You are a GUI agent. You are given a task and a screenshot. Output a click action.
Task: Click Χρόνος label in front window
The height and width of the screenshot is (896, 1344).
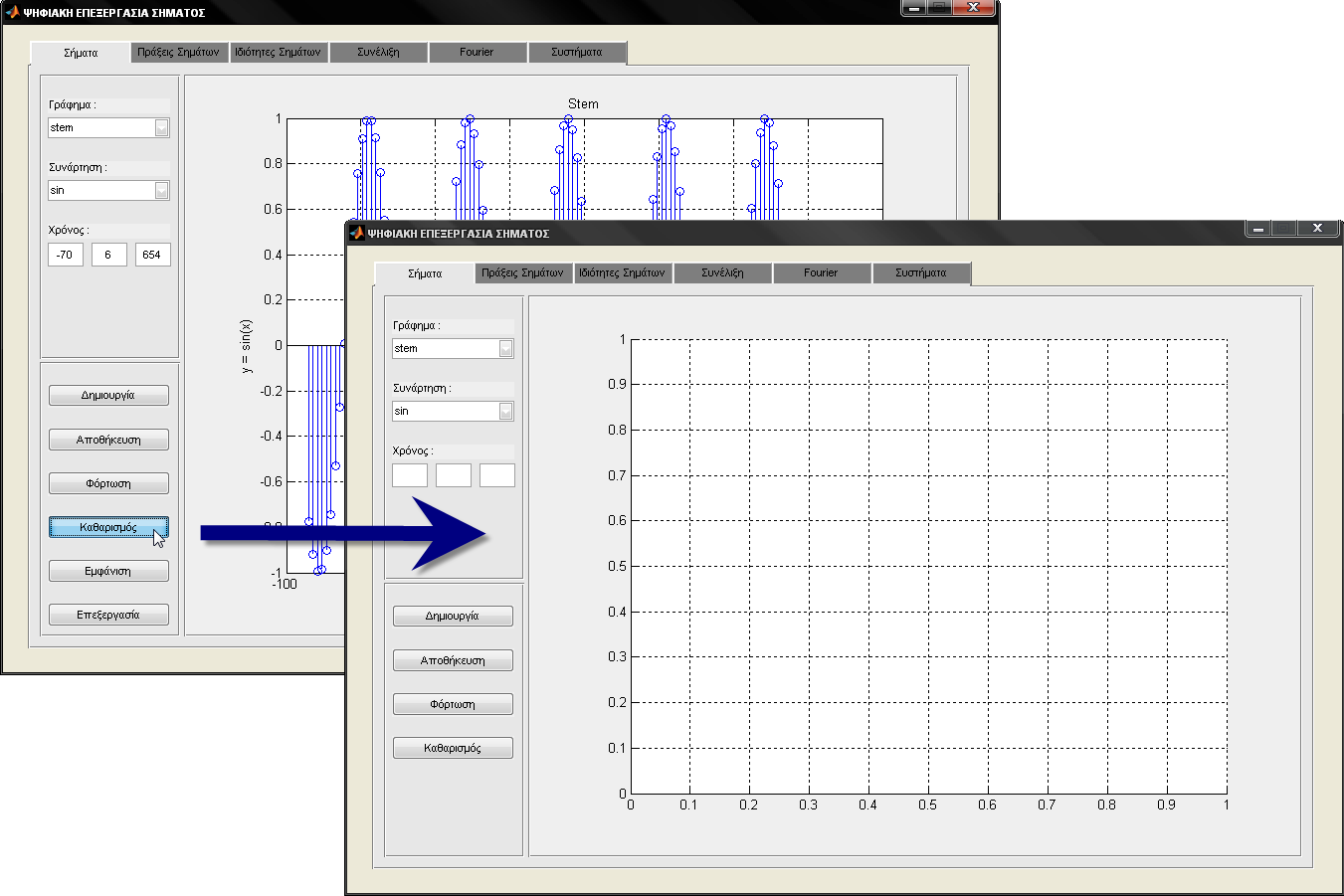413,450
